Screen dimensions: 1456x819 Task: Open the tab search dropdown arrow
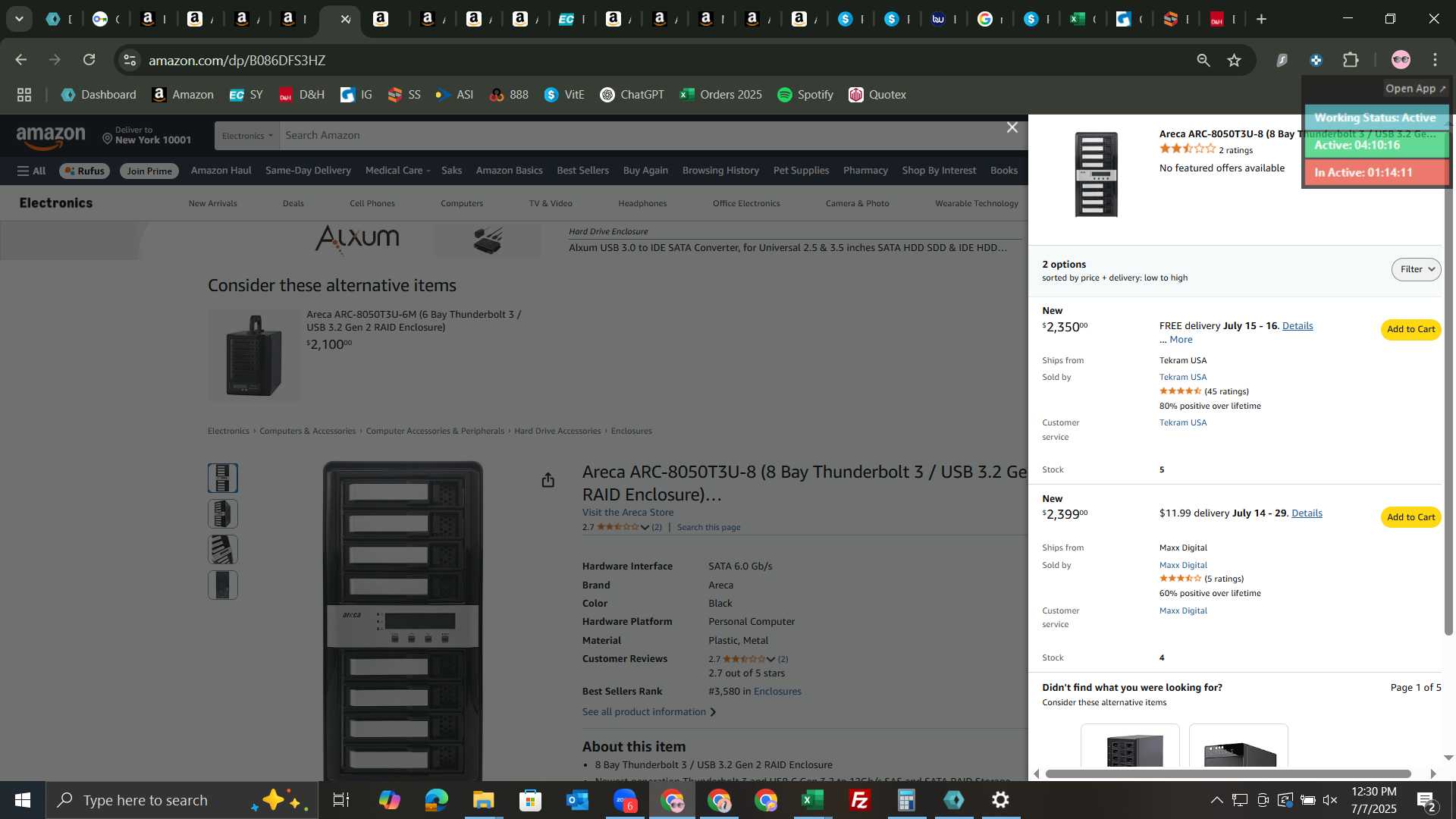coord(19,19)
